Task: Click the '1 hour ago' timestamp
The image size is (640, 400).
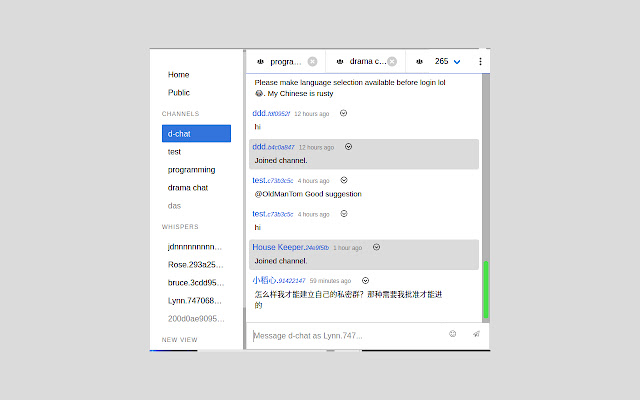Action: point(347,248)
